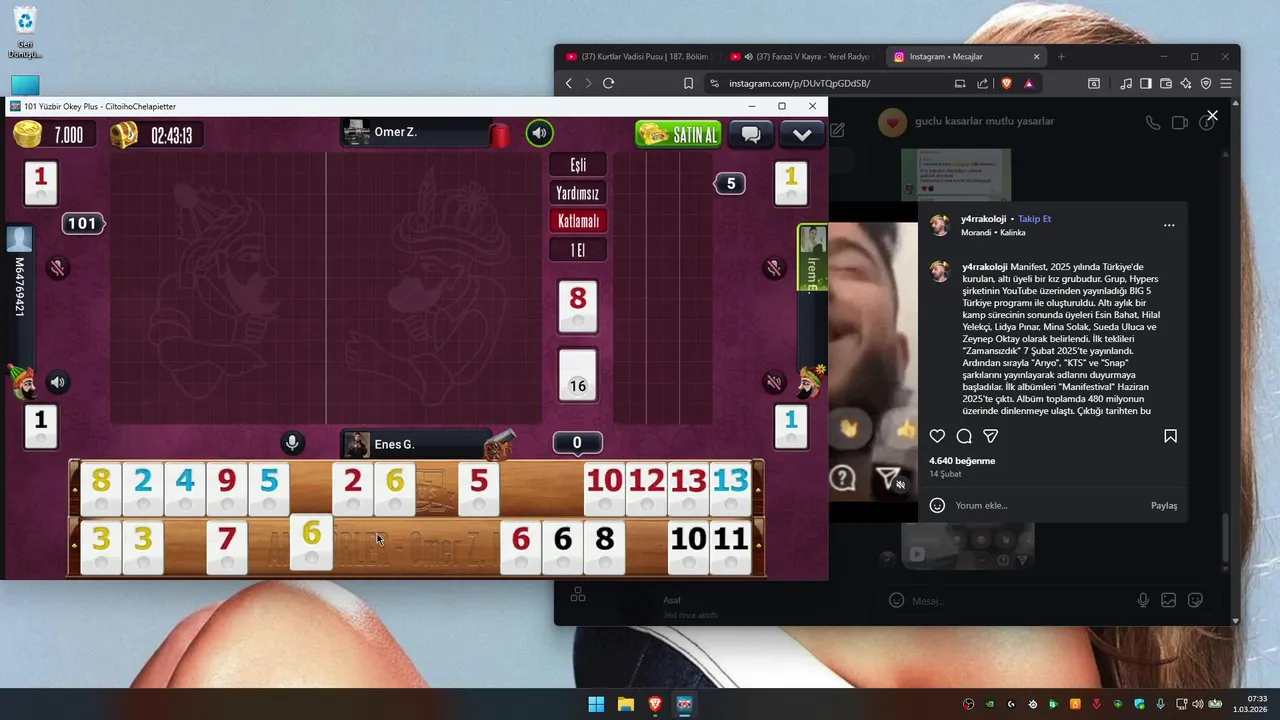
Task: Open Windows Start menu on taskbar
Action: pyautogui.click(x=596, y=704)
